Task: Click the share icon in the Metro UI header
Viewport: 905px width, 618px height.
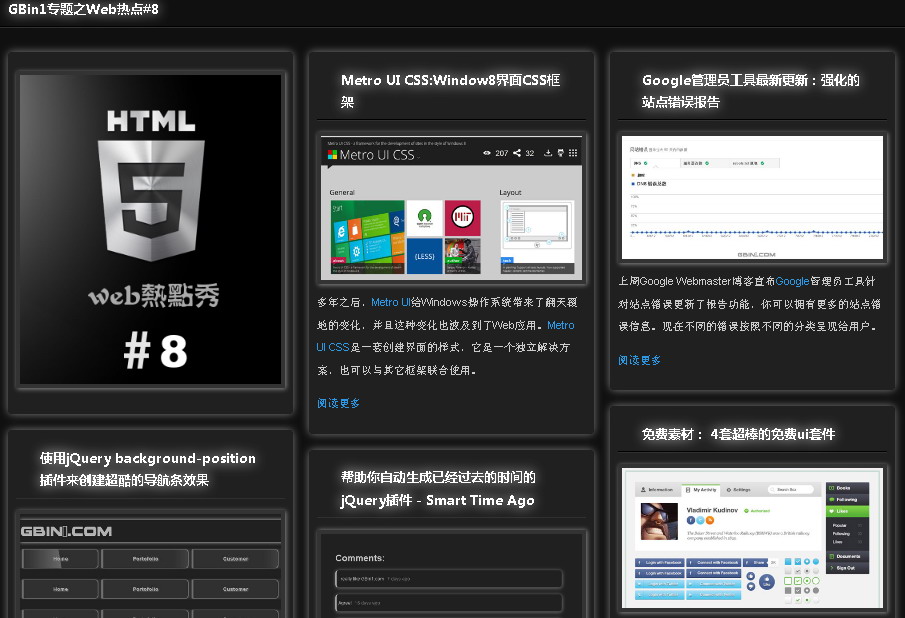Action: (516, 153)
